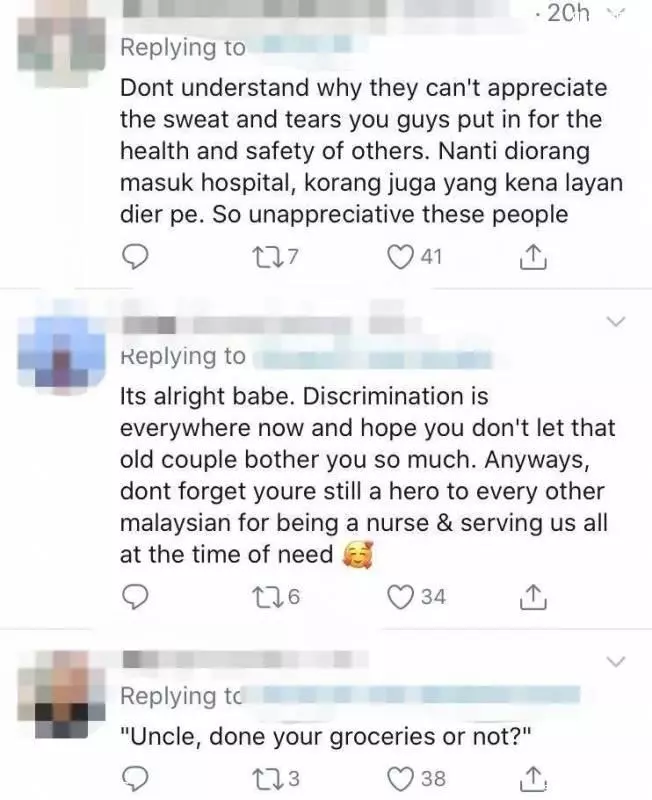Image resolution: width=652 pixels, height=800 pixels.
Task: Open the third commenter's profile picture
Action: 61,694
